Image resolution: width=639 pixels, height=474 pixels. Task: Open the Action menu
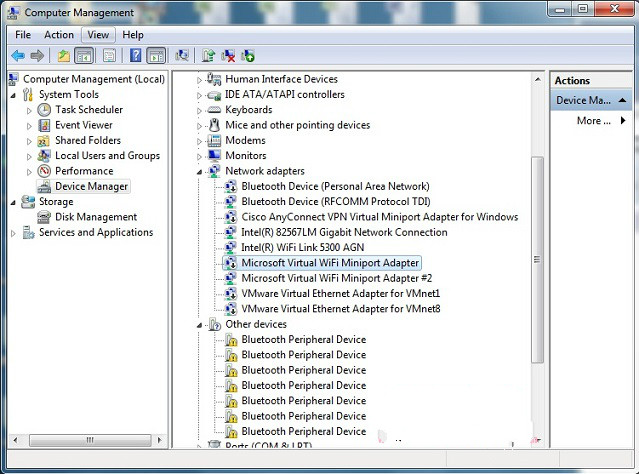(x=59, y=35)
